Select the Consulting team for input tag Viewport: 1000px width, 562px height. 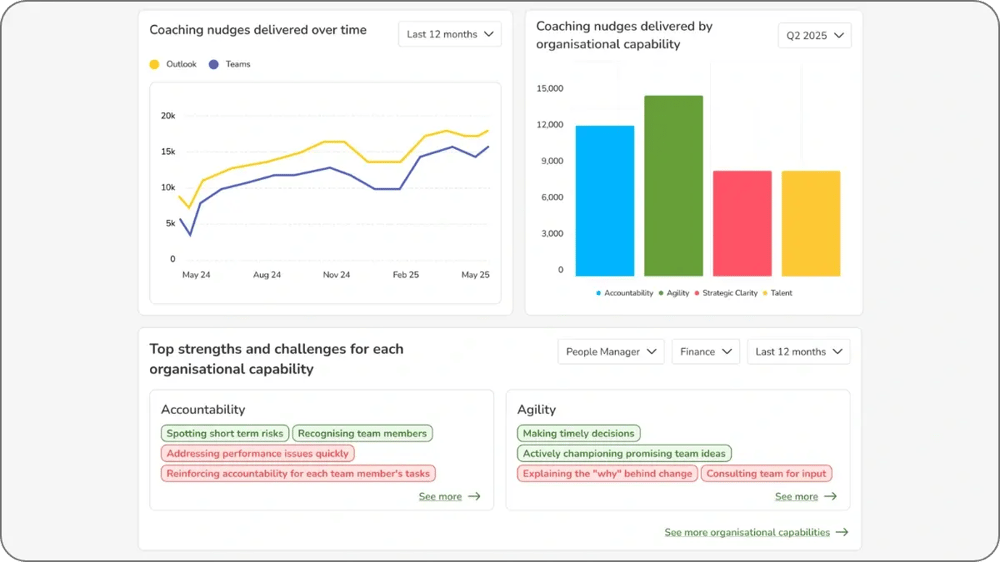click(766, 473)
